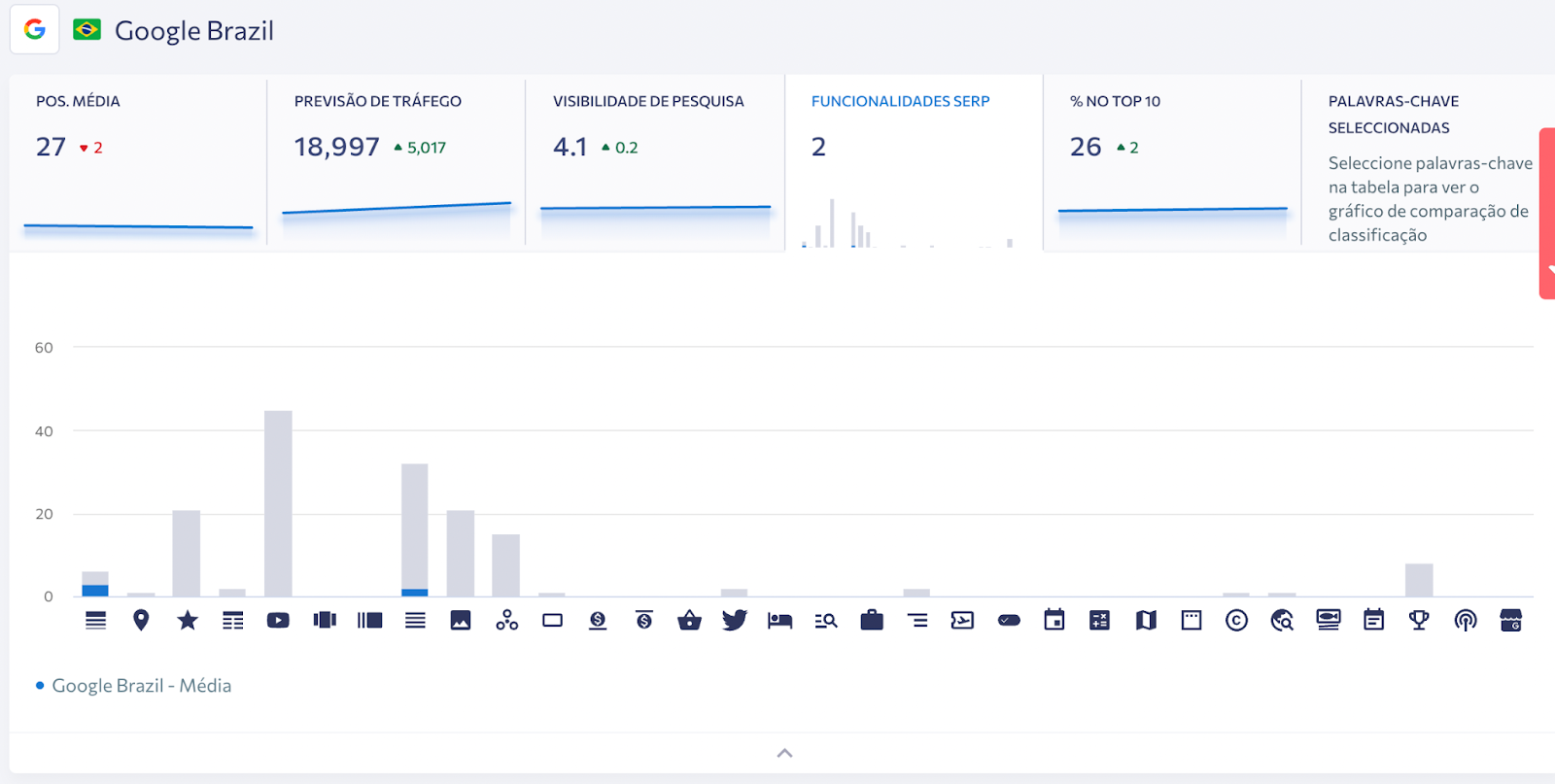The width and height of the screenshot is (1555, 784).
Task: Select the image pack SERP icon
Action: click(x=461, y=620)
